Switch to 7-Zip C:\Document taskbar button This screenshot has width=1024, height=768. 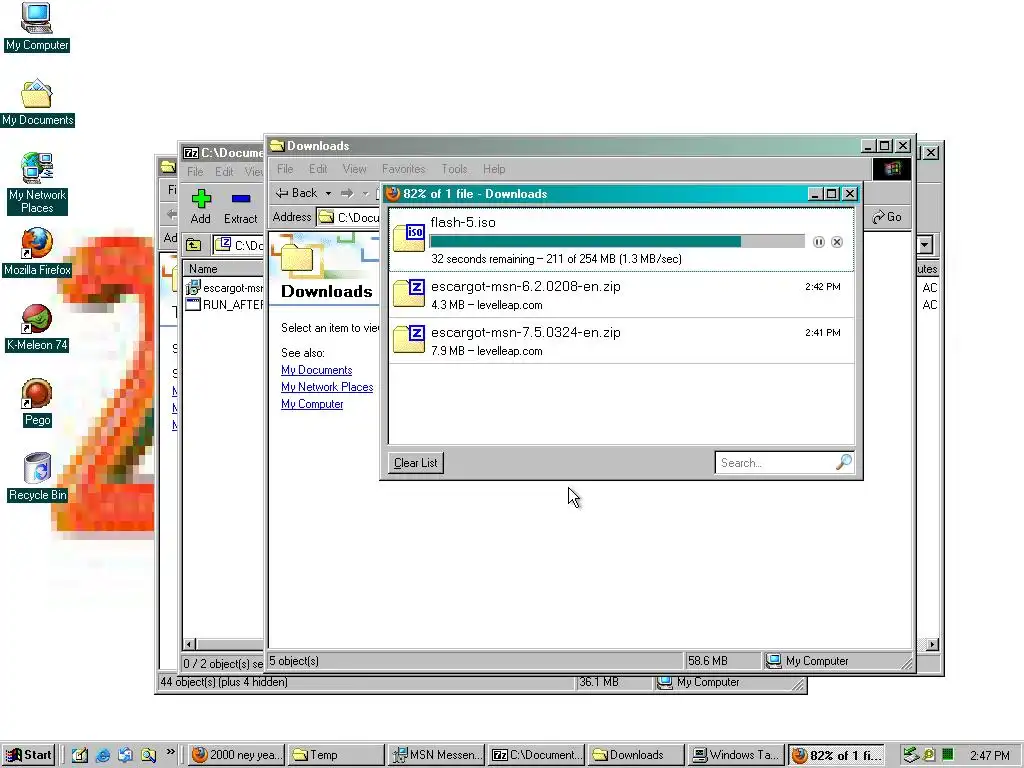coord(536,755)
